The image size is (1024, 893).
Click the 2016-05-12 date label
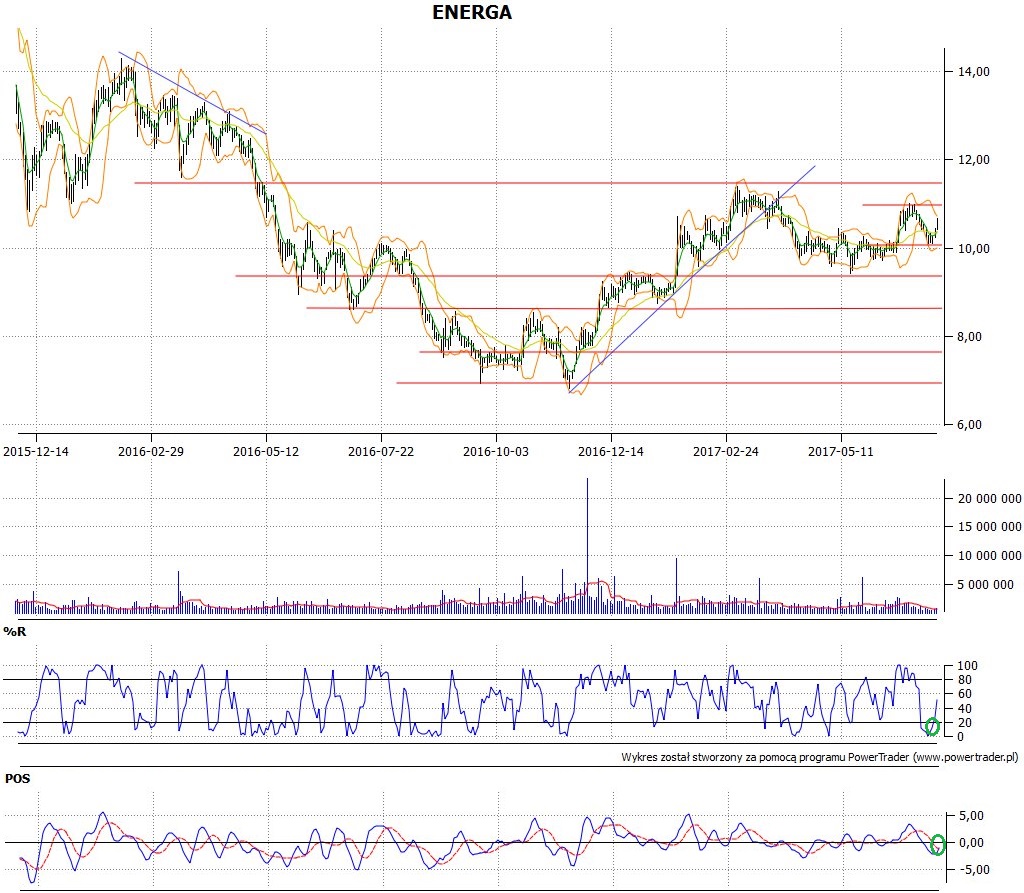[x=266, y=451]
